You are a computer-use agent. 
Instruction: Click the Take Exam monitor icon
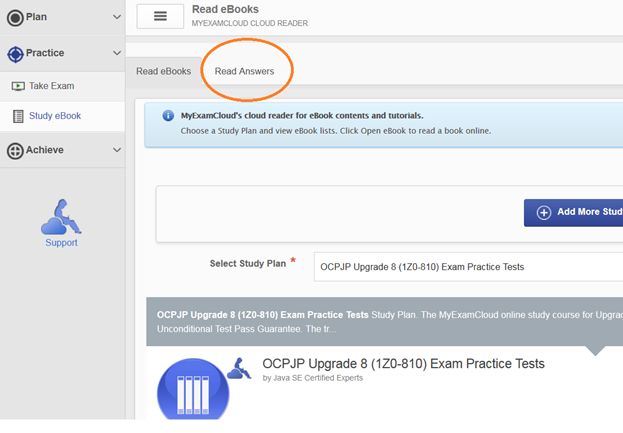[x=18, y=86]
